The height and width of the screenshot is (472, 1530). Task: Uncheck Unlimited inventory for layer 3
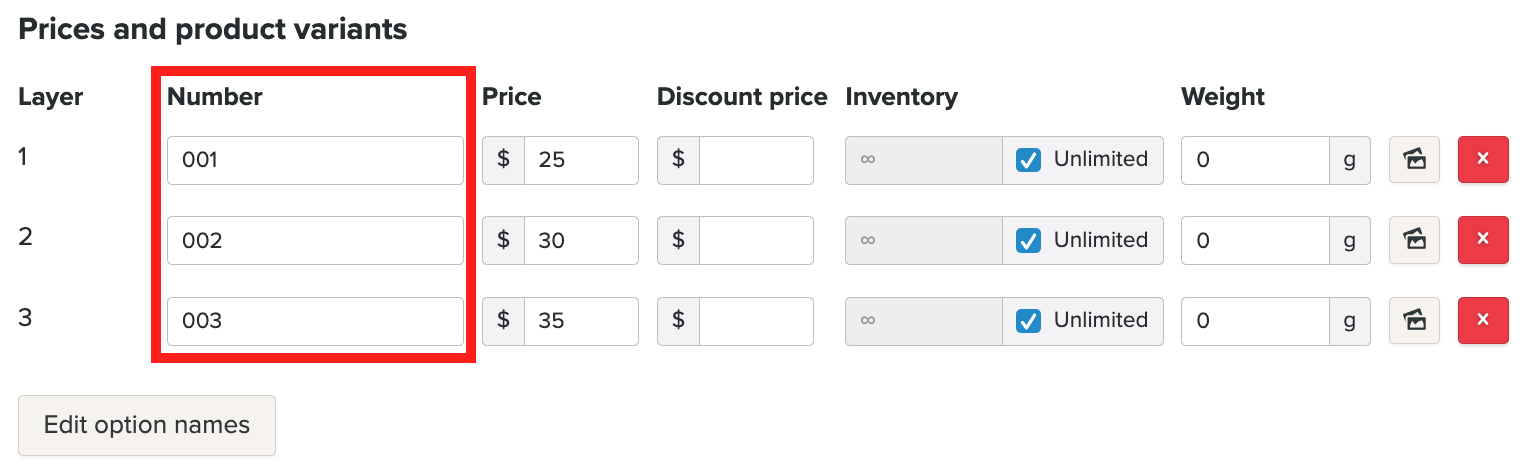coord(1028,321)
